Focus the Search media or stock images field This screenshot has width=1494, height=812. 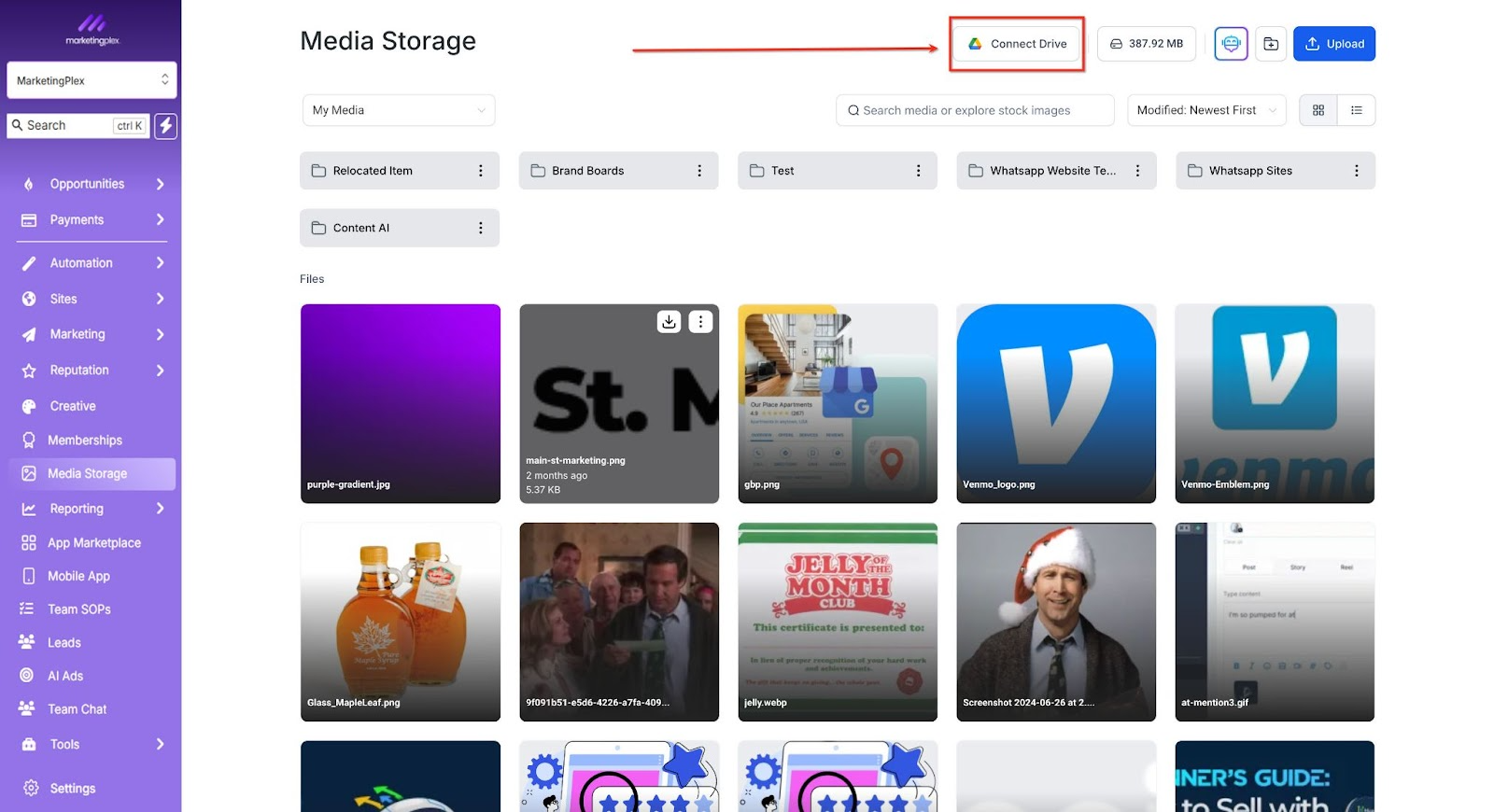pyautogui.click(x=975, y=110)
